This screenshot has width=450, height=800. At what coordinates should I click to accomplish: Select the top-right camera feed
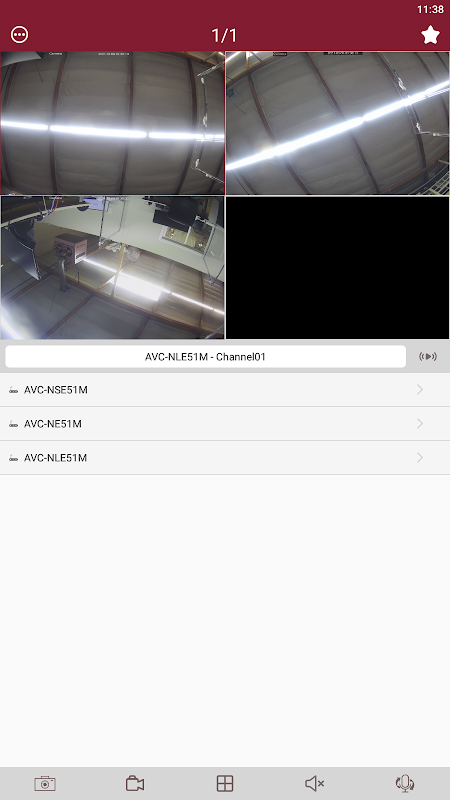pyautogui.click(x=338, y=123)
